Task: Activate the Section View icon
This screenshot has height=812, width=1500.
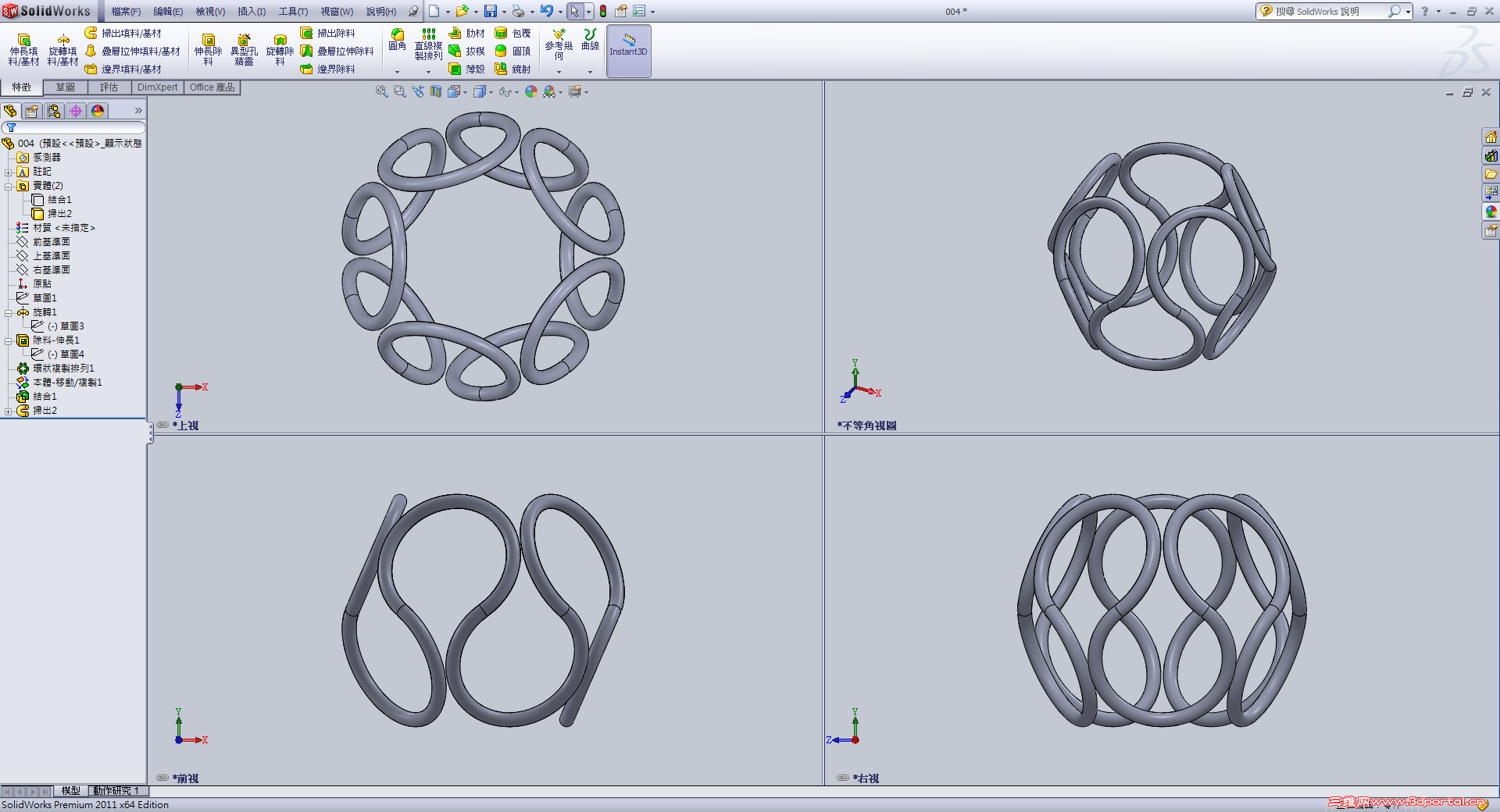Action: pyautogui.click(x=436, y=91)
